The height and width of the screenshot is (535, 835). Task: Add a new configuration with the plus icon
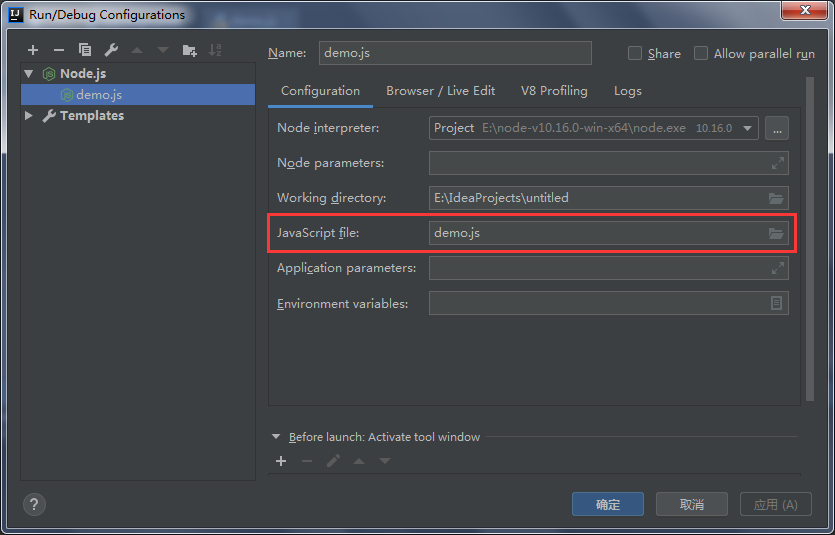point(33,50)
